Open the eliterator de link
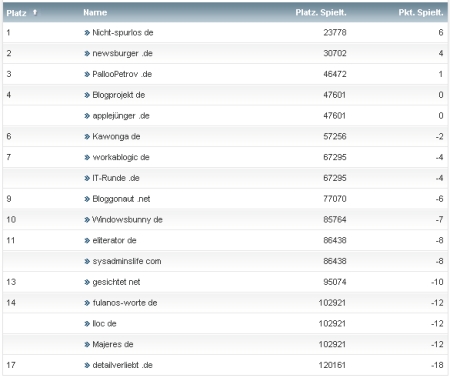The image size is (450, 378). [x=114, y=240]
